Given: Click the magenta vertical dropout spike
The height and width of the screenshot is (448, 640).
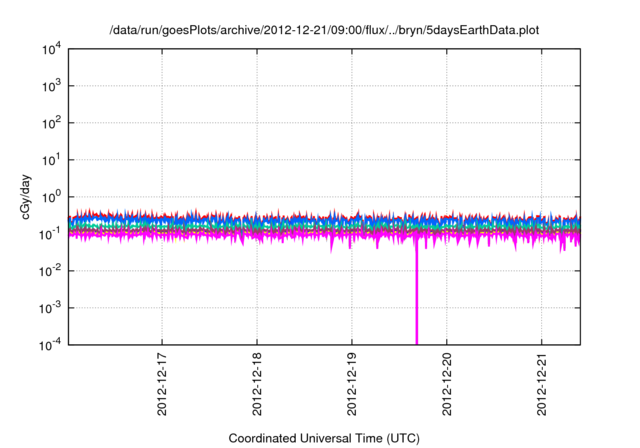Looking at the screenshot, I should [417, 294].
